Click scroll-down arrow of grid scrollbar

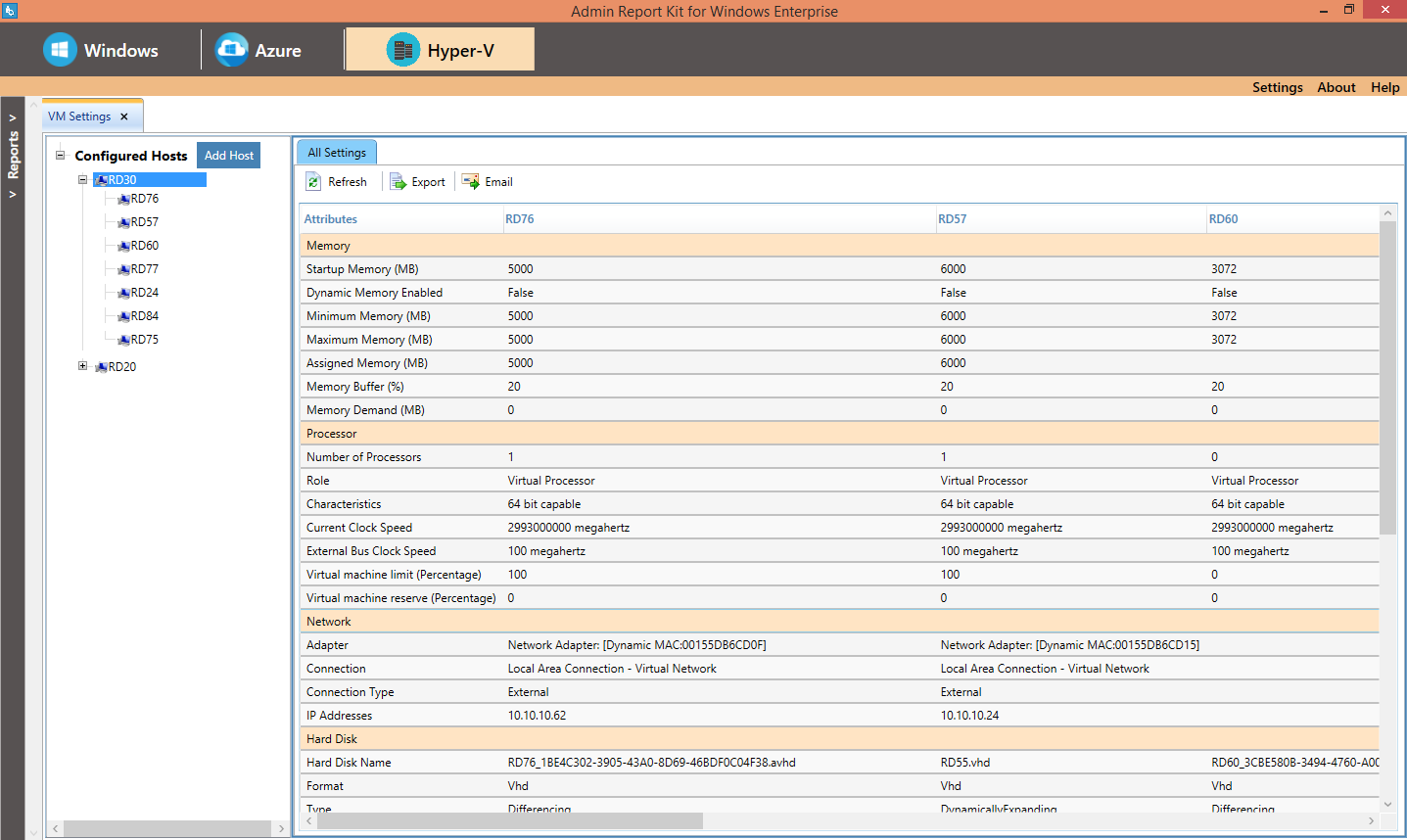pos(1387,804)
